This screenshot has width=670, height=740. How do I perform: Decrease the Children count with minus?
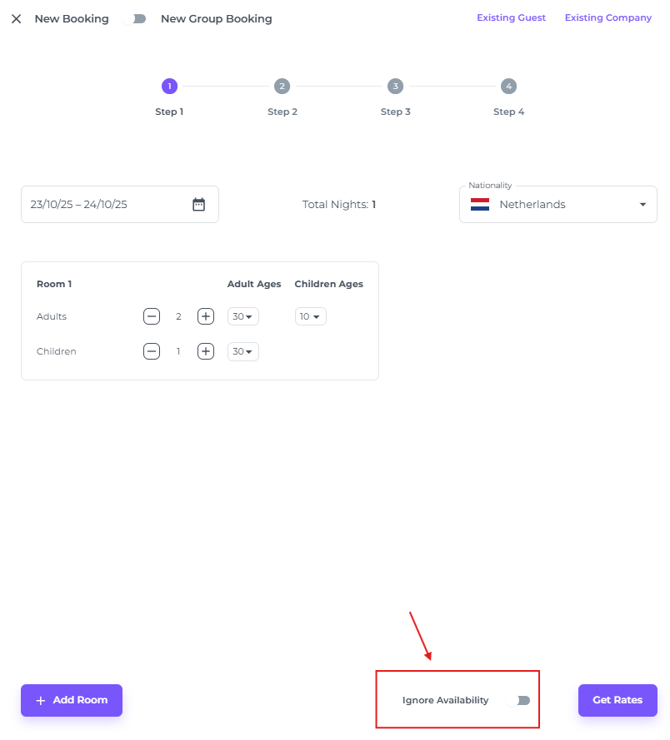point(151,351)
